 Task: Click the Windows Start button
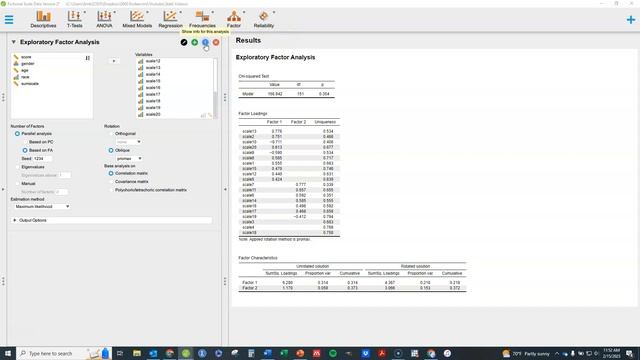(8, 353)
